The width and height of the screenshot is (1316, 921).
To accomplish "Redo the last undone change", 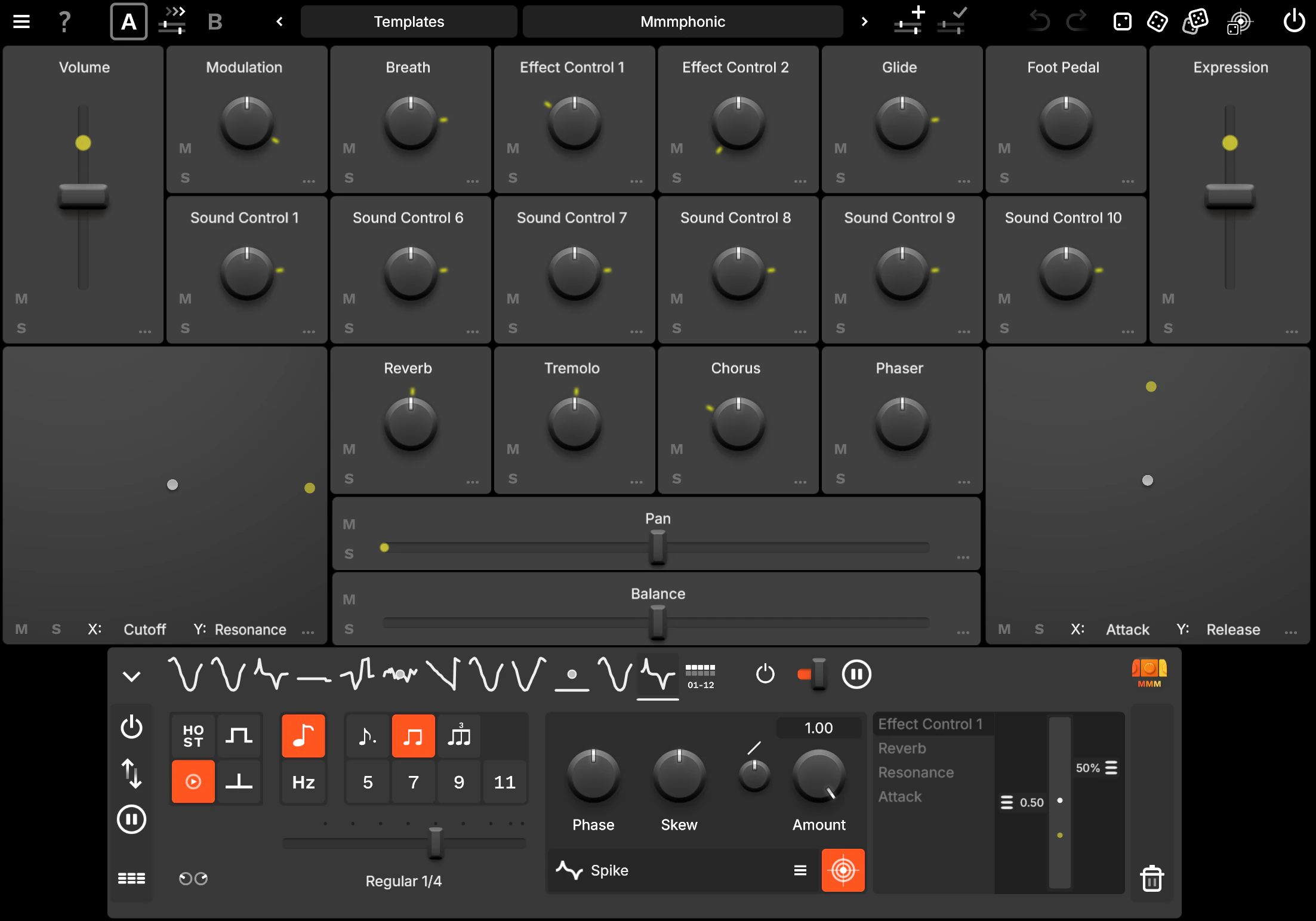I will point(1077,21).
